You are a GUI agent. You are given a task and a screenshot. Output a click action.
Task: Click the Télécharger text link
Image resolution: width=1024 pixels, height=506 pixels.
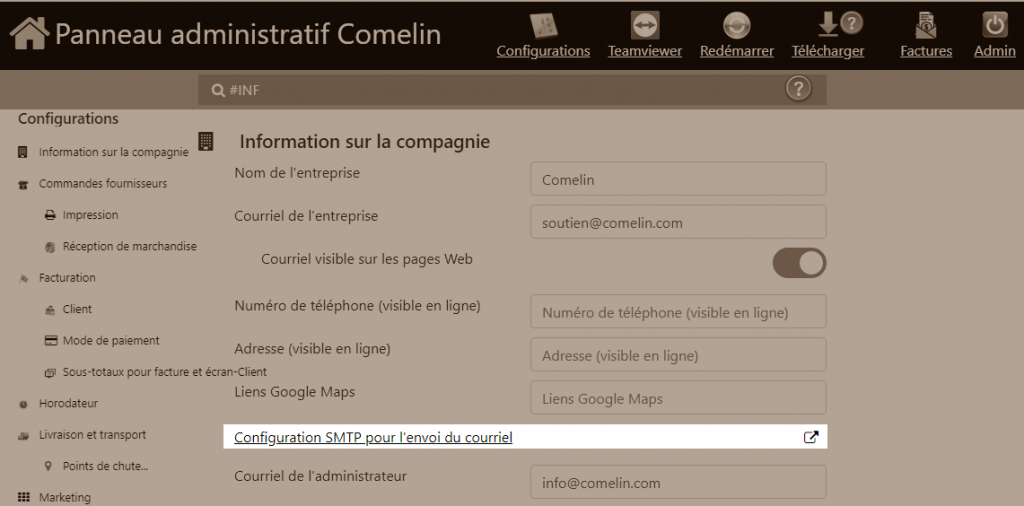(x=828, y=51)
